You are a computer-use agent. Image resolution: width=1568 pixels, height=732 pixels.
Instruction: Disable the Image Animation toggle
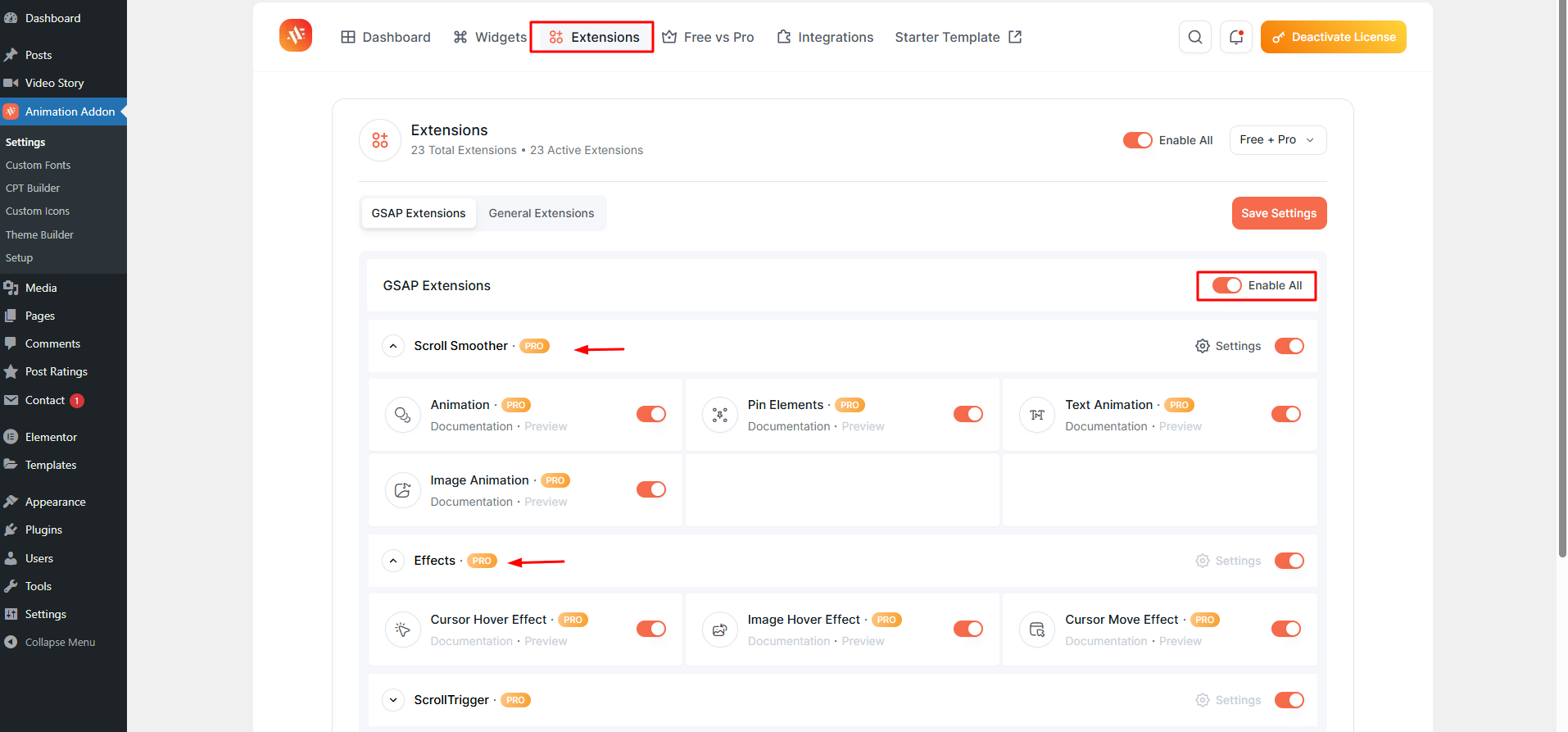tap(651, 489)
